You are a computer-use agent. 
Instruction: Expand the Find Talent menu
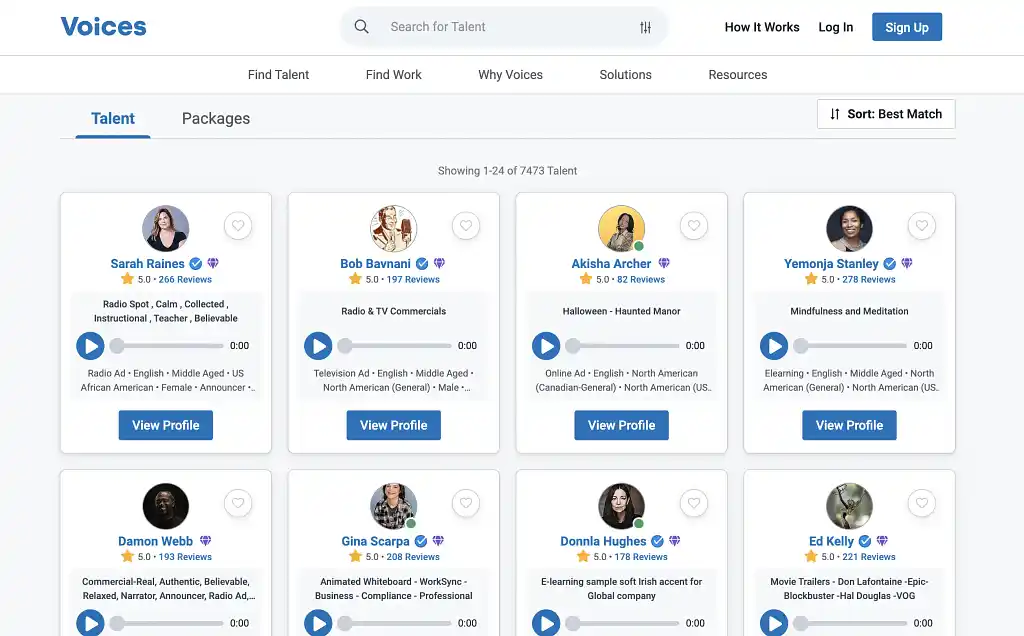278,75
